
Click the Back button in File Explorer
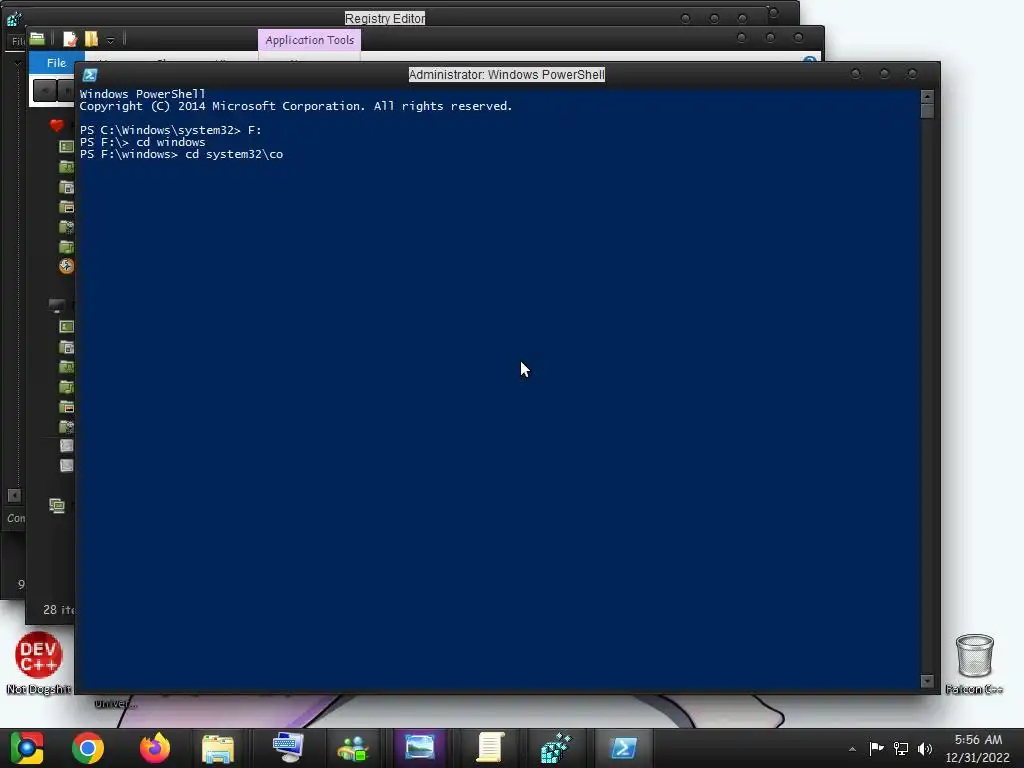tap(44, 90)
